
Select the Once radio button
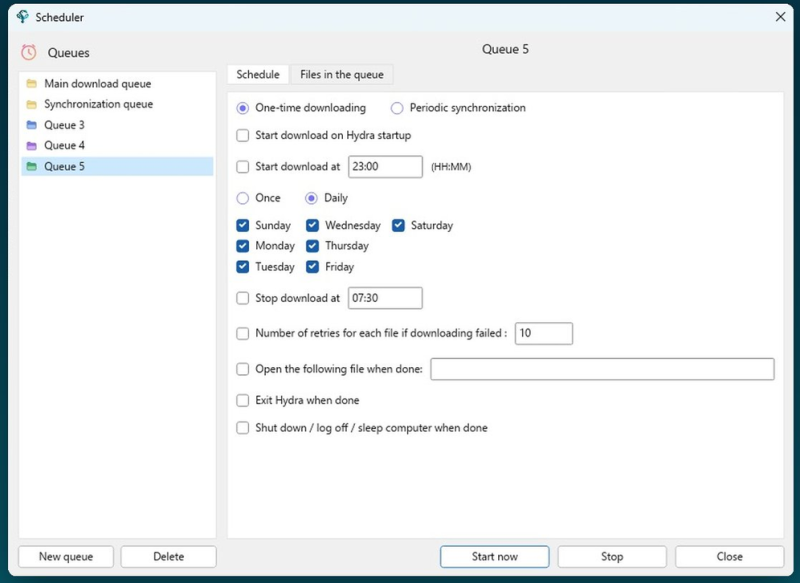click(243, 198)
